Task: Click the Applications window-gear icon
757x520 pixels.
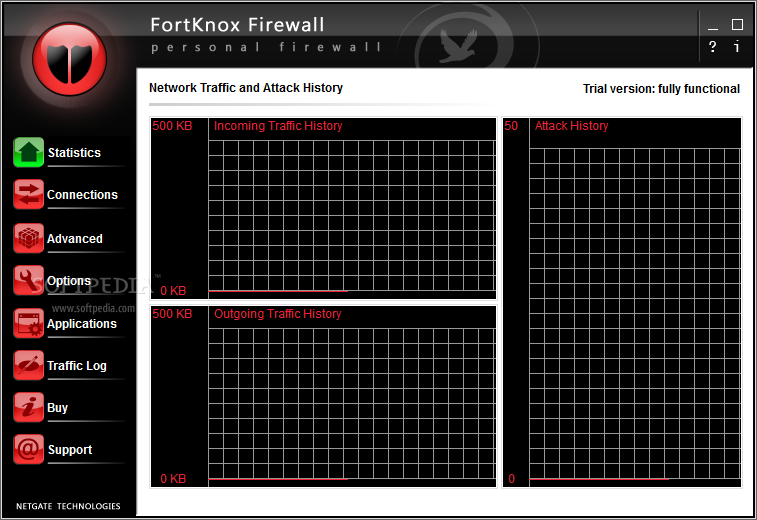Action: [28, 323]
